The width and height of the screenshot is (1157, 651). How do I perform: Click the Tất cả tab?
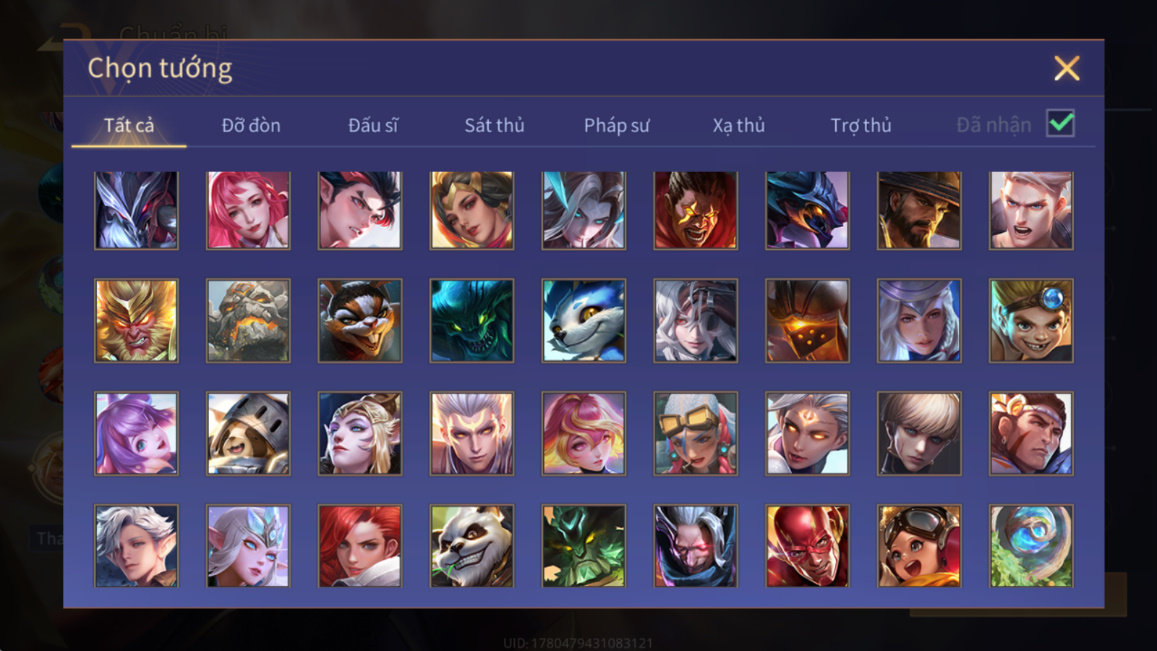tap(129, 125)
